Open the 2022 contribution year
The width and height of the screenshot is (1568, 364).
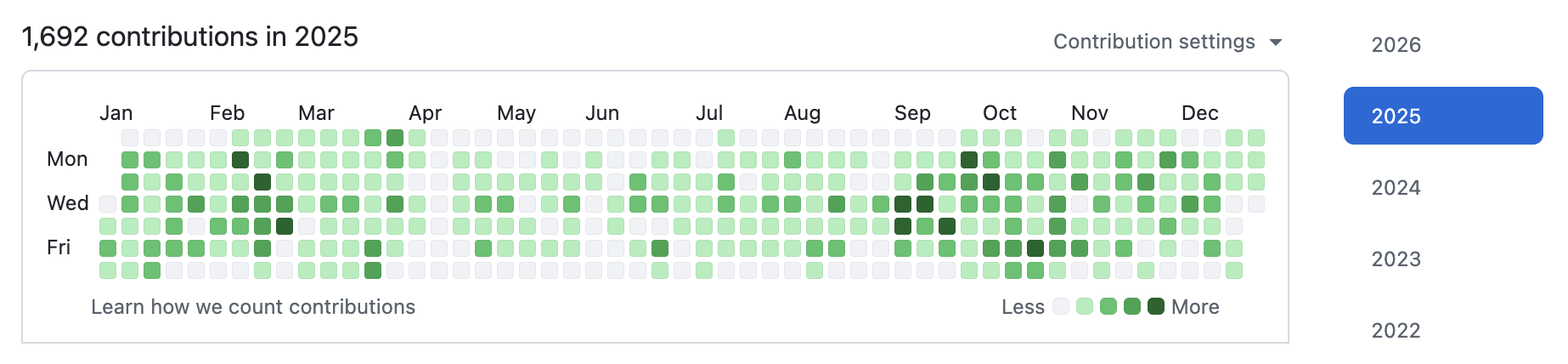(1396, 331)
